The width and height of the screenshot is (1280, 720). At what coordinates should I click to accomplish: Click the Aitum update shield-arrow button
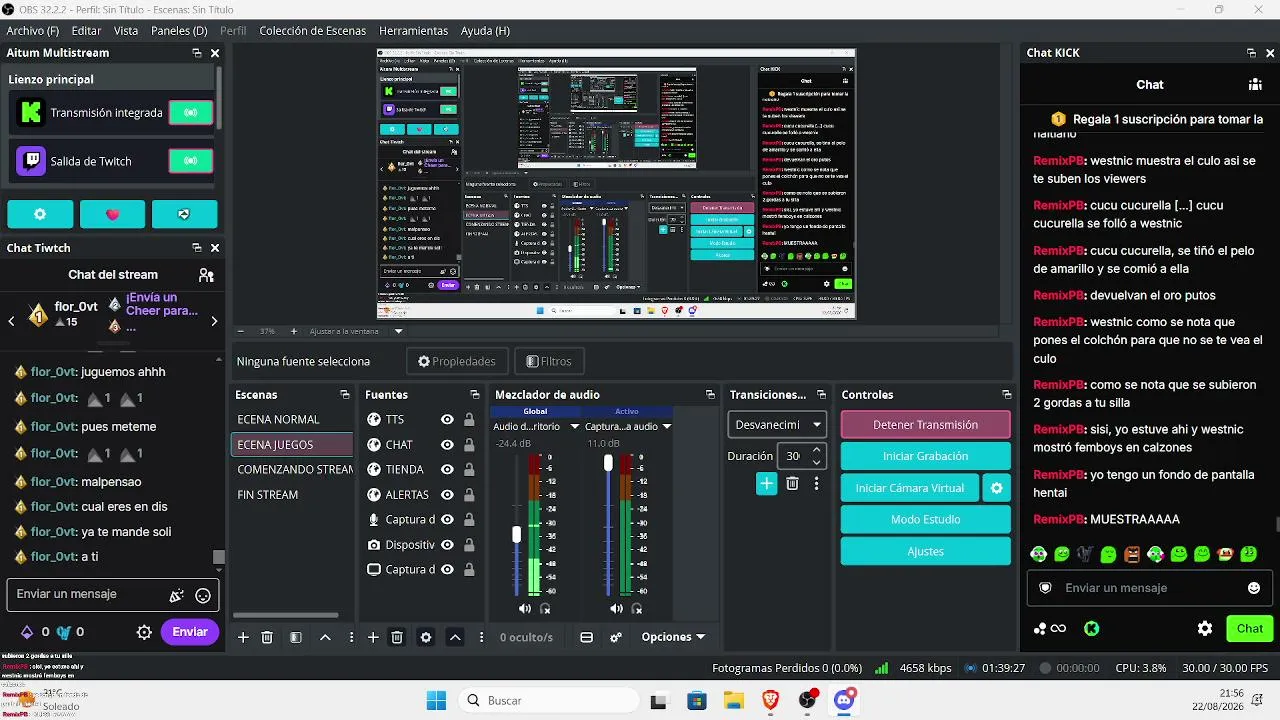point(184,214)
